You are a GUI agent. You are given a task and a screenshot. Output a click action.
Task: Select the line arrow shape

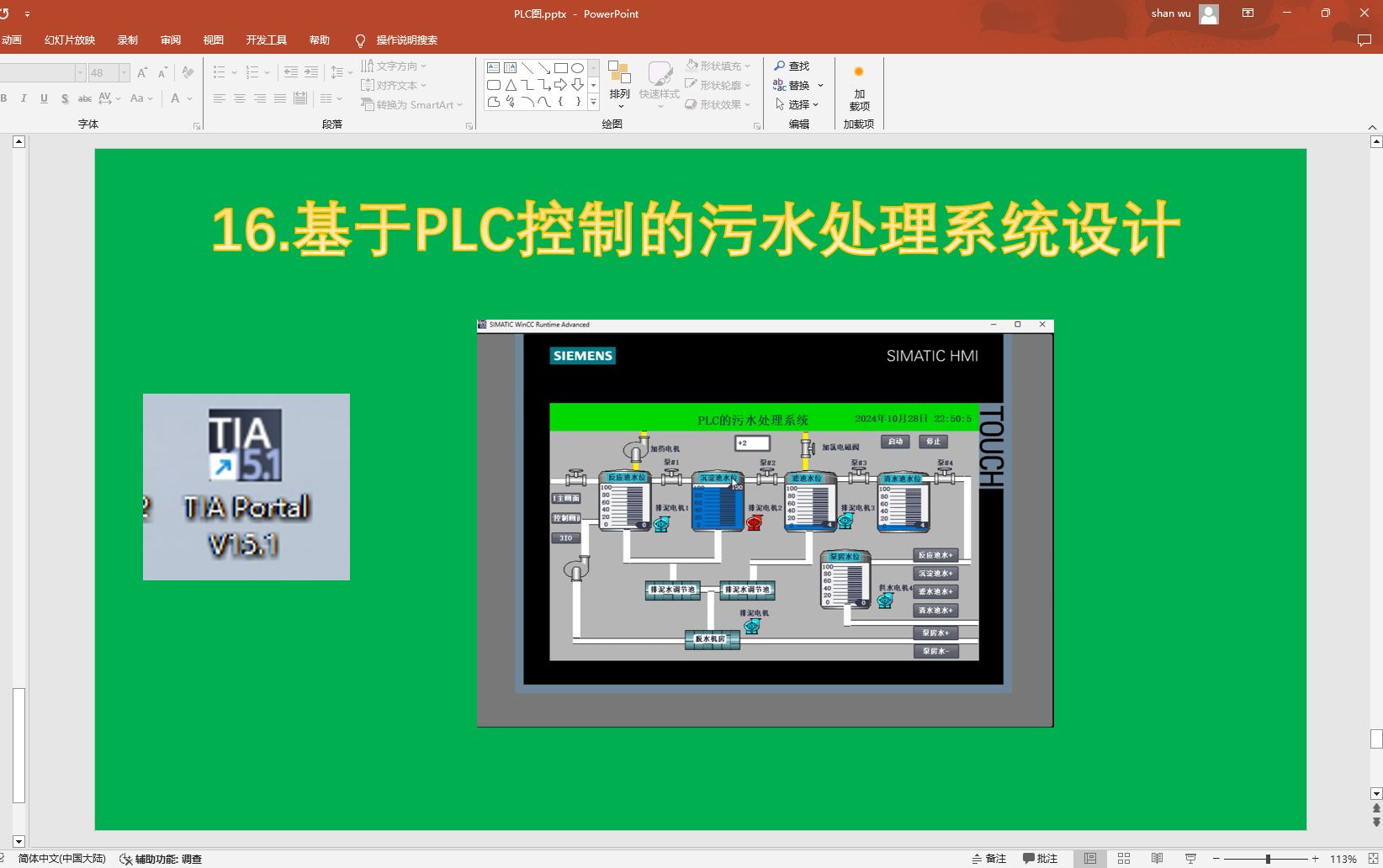click(543, 68)
